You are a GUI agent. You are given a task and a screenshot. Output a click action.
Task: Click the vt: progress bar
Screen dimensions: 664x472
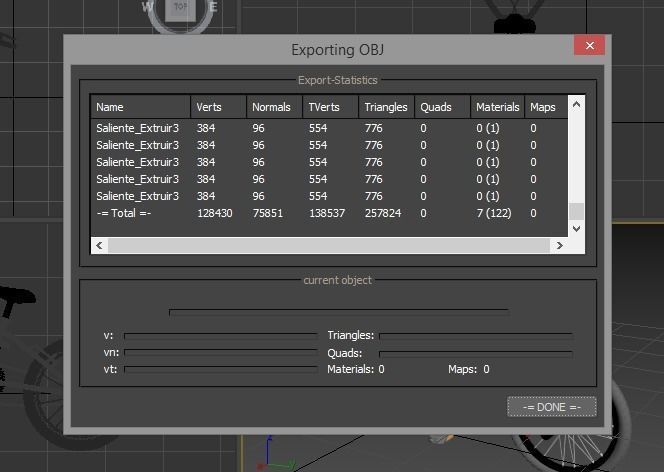point(221,369)
